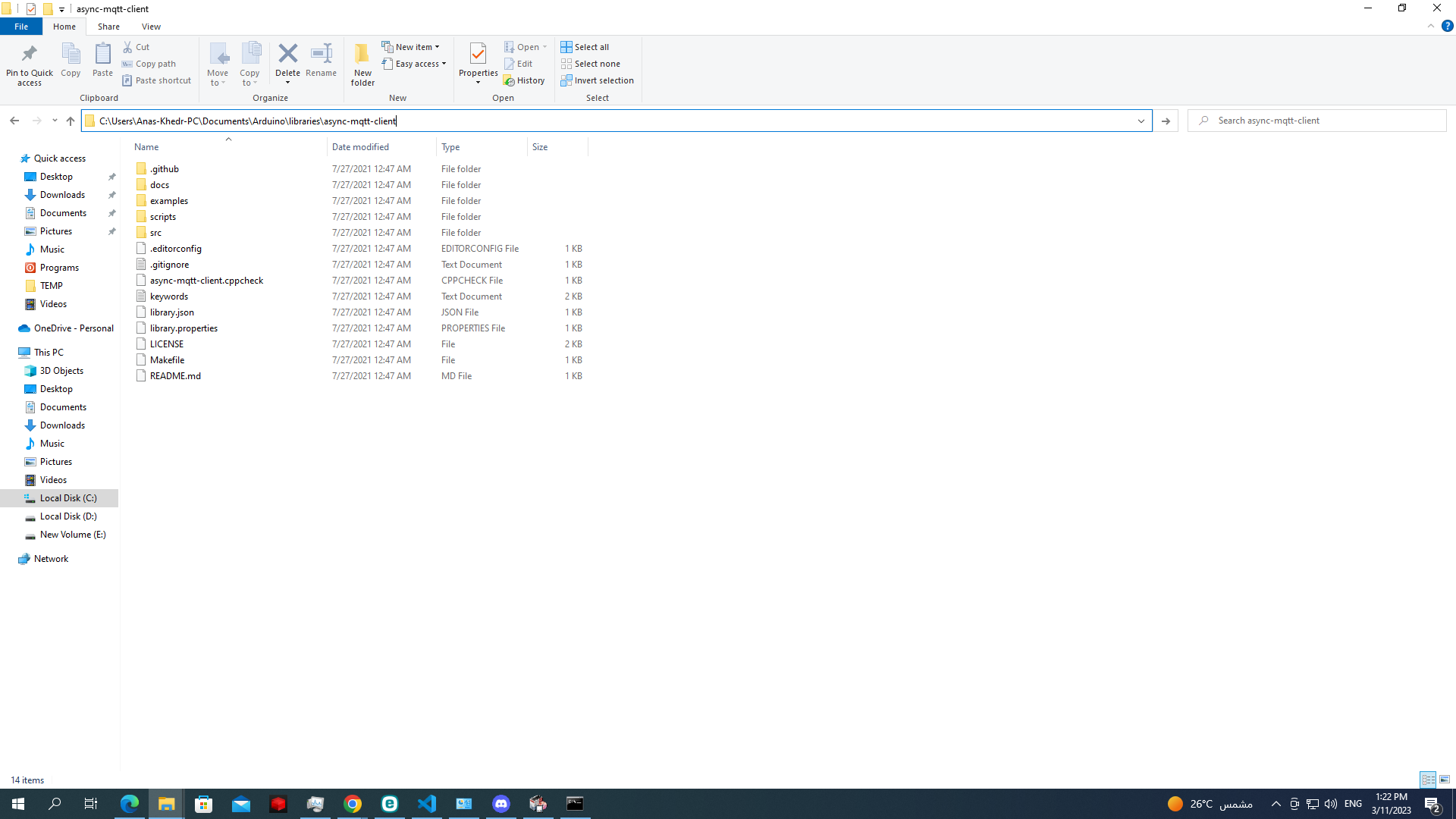Sort by Size column header
Screen dimensions: 1456x819
coord(557,147)
